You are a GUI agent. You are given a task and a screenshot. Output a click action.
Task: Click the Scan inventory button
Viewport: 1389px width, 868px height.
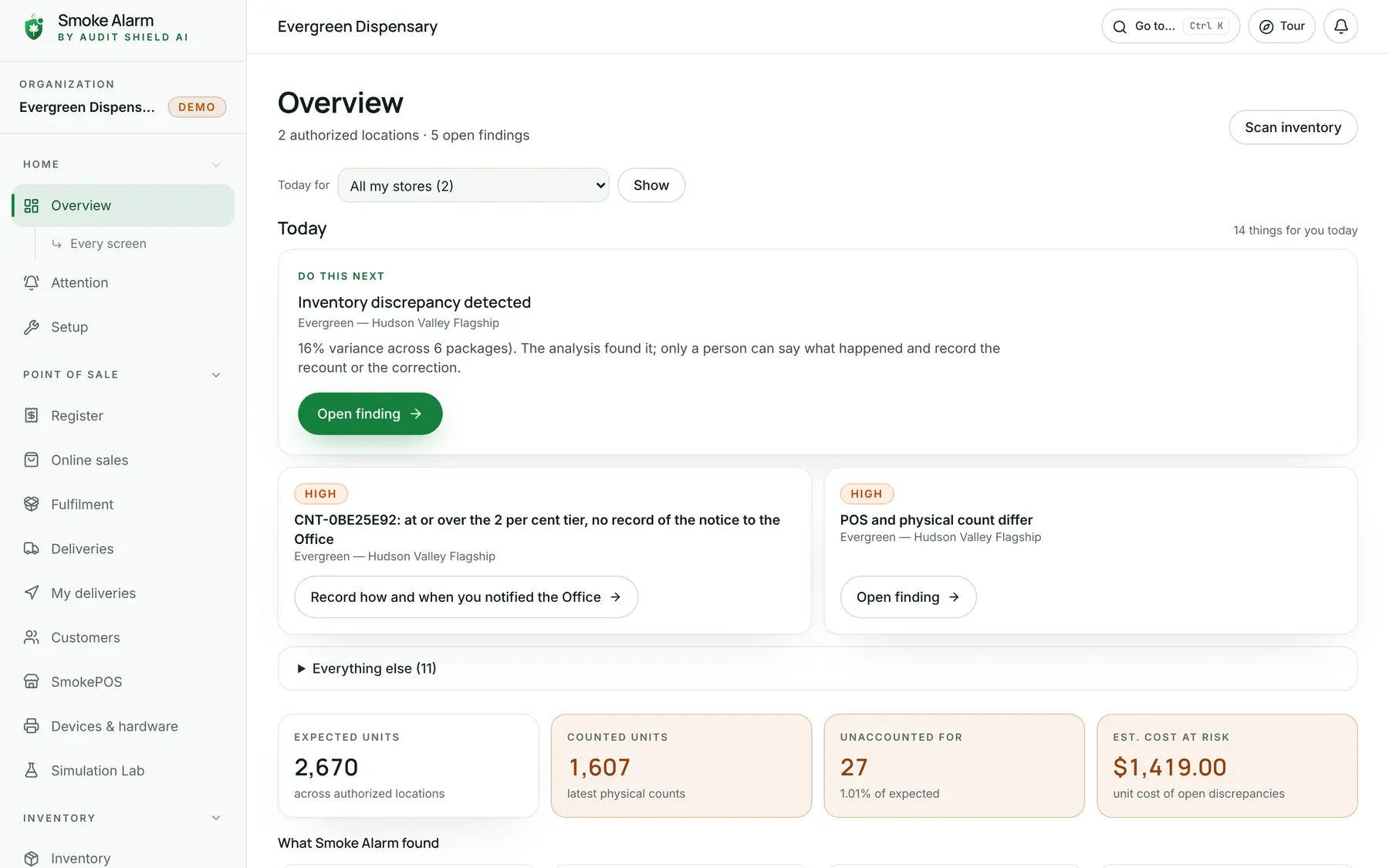1293,127
